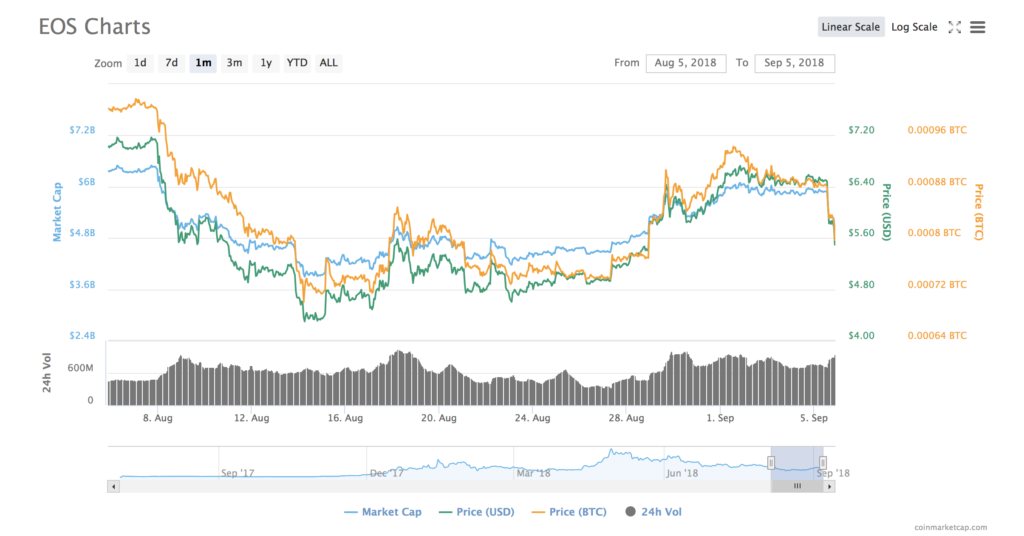Open the chart hamburger menu icon

978,27
